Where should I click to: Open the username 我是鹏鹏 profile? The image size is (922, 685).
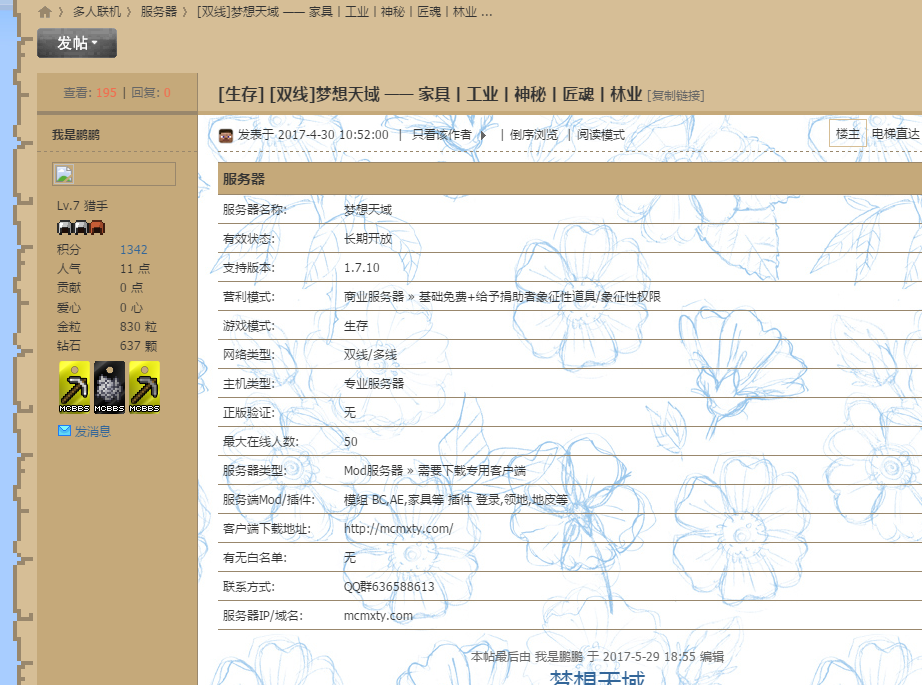tap(76, 134)
